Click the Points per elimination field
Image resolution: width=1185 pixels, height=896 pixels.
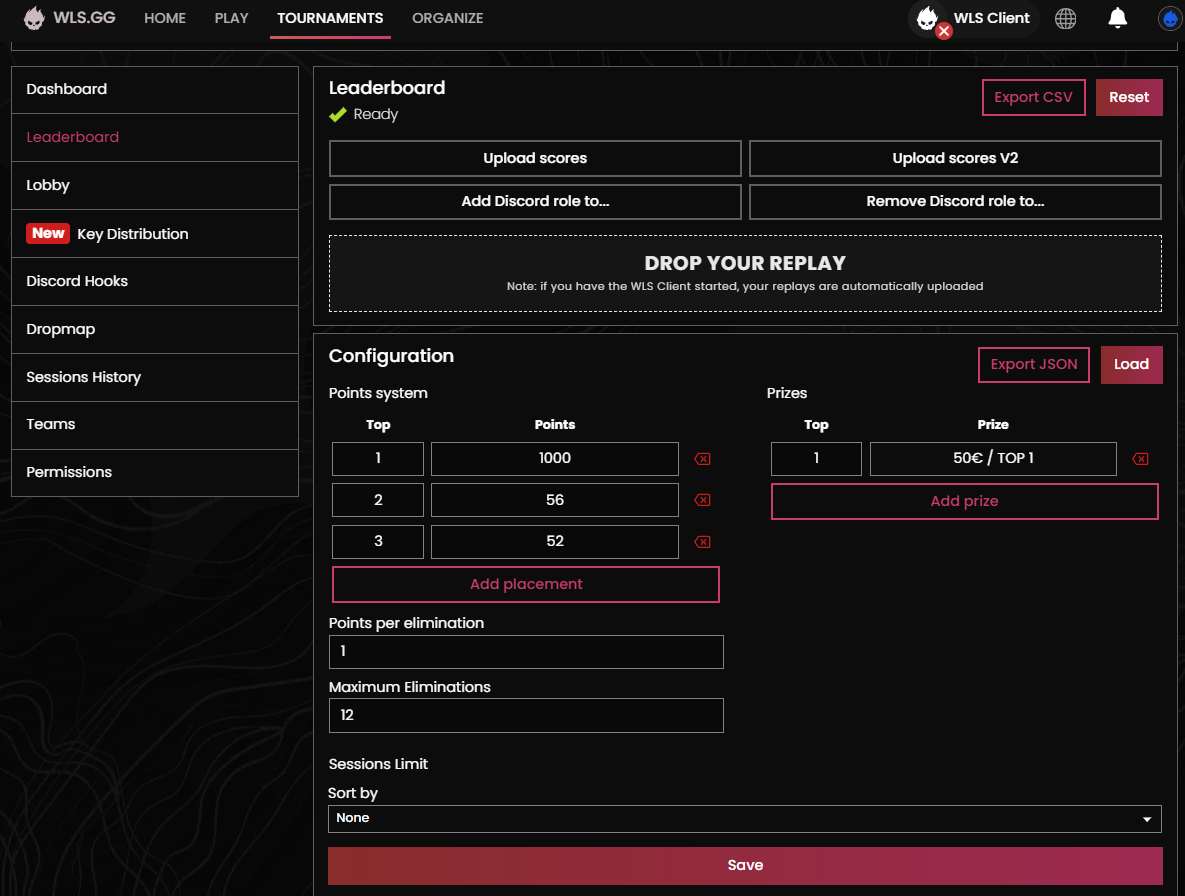pos(526,651)
